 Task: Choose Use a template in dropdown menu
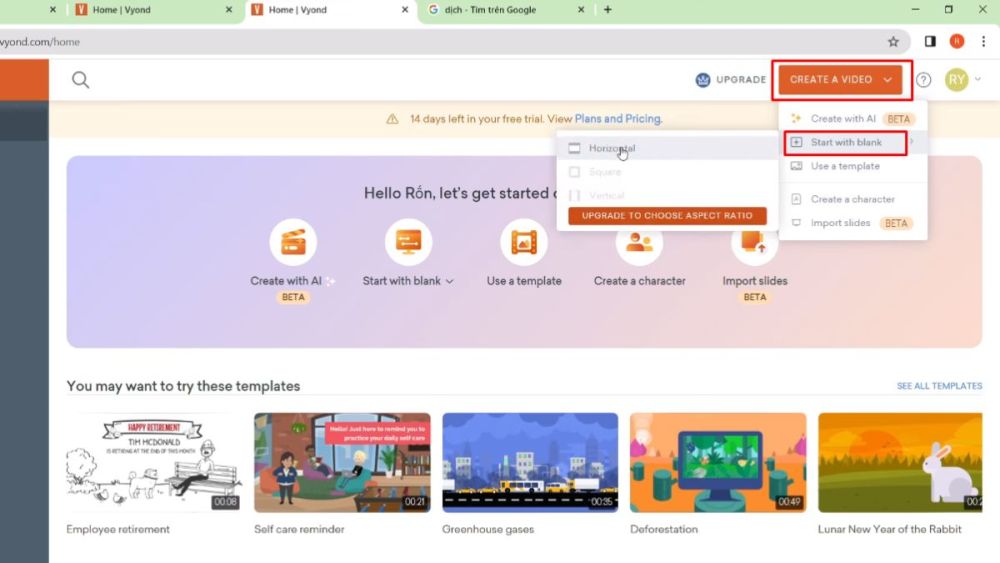[853, 166]
